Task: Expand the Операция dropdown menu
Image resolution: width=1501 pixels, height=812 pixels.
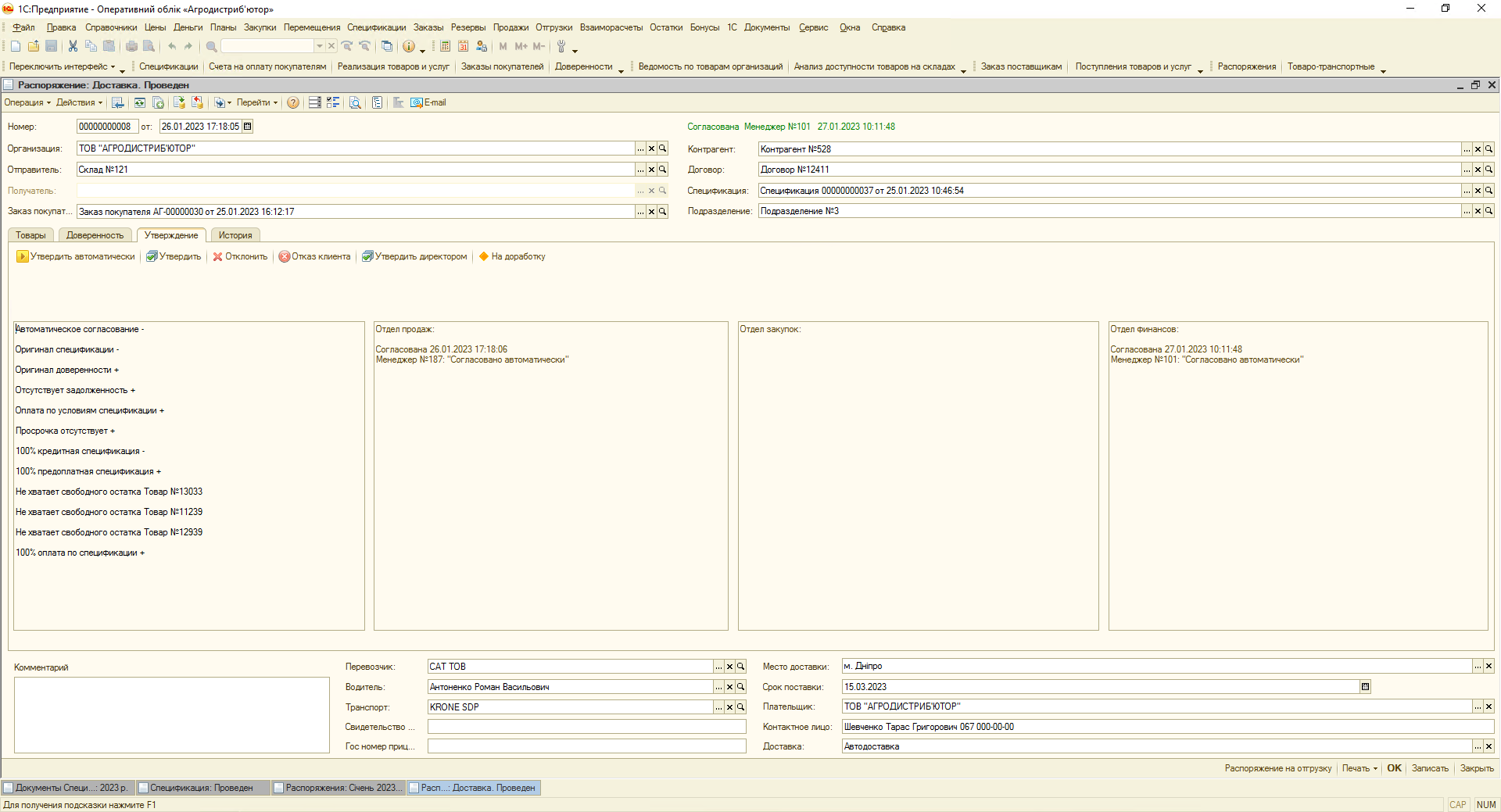Action: [27, 103]
